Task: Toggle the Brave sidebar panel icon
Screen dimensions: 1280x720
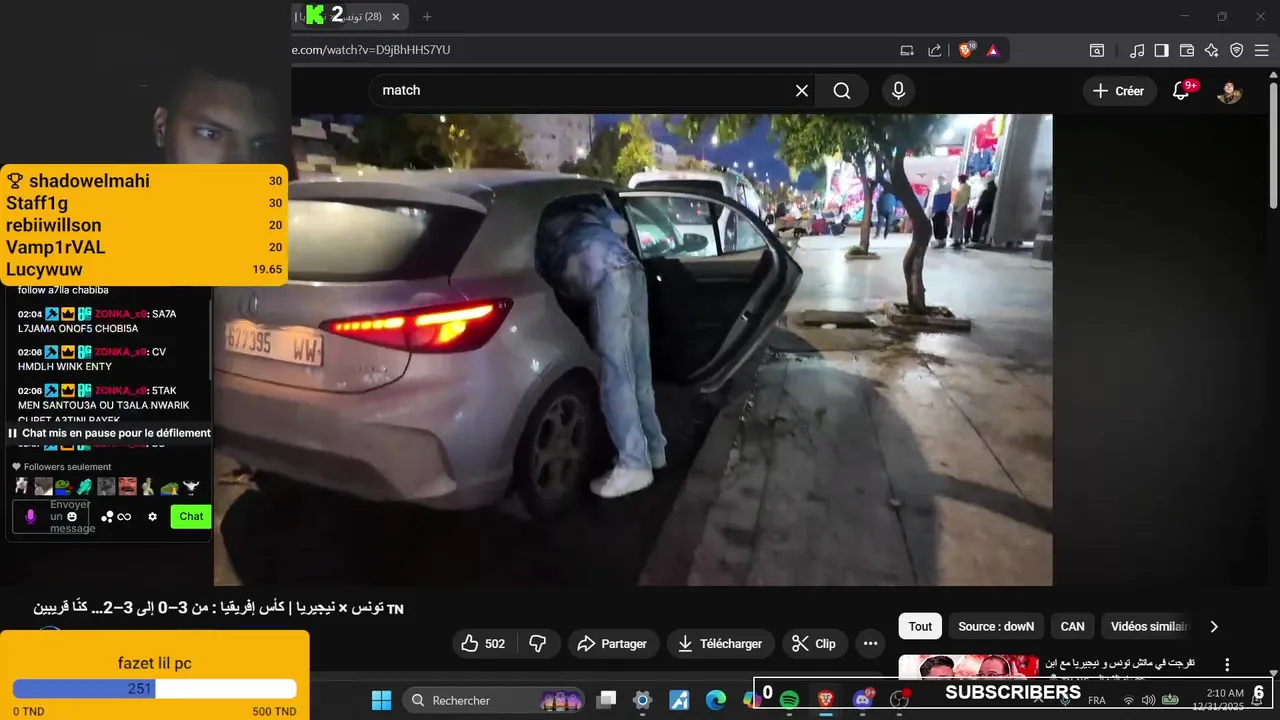Action: click(1161, 50)
